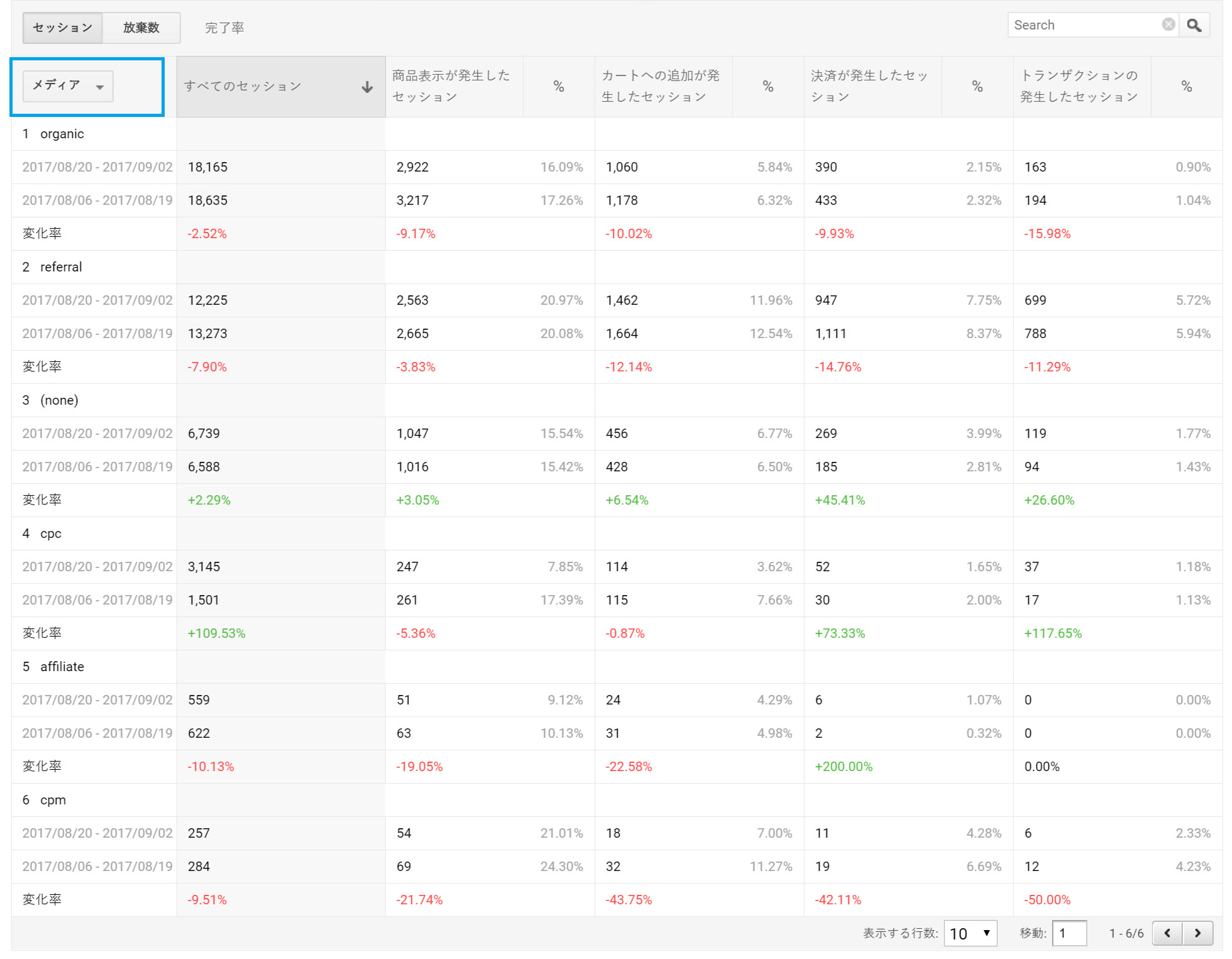Click the referral row label
Viewport: 1232px width, 959px height.
[61, 267]
